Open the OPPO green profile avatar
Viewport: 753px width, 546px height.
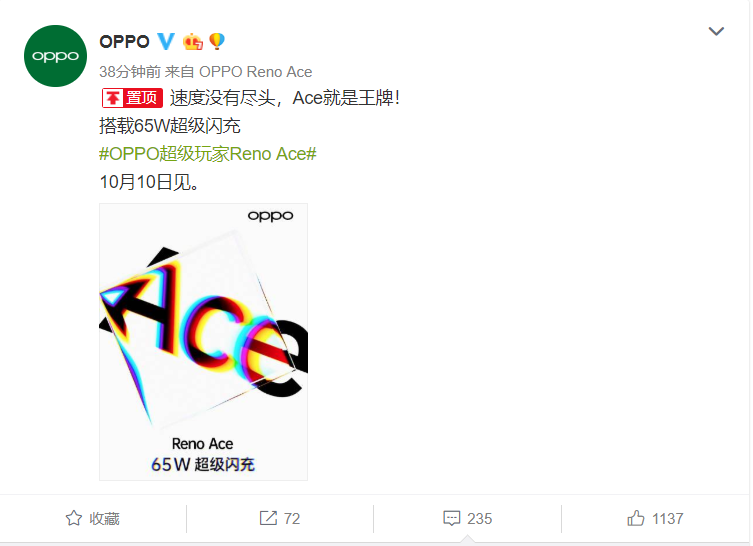(x=55, y=56)
